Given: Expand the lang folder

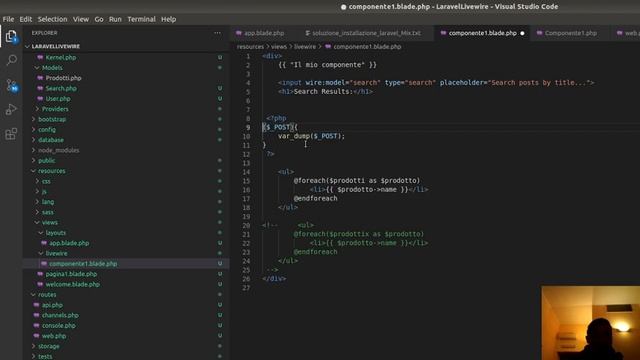Looking at the screenshot, I should coord(48,202).
